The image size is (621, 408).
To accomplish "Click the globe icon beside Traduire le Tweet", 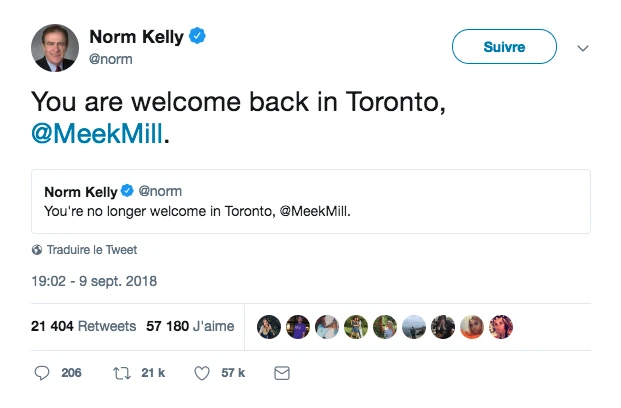I will pyautogui.click(x=37, y=250).
